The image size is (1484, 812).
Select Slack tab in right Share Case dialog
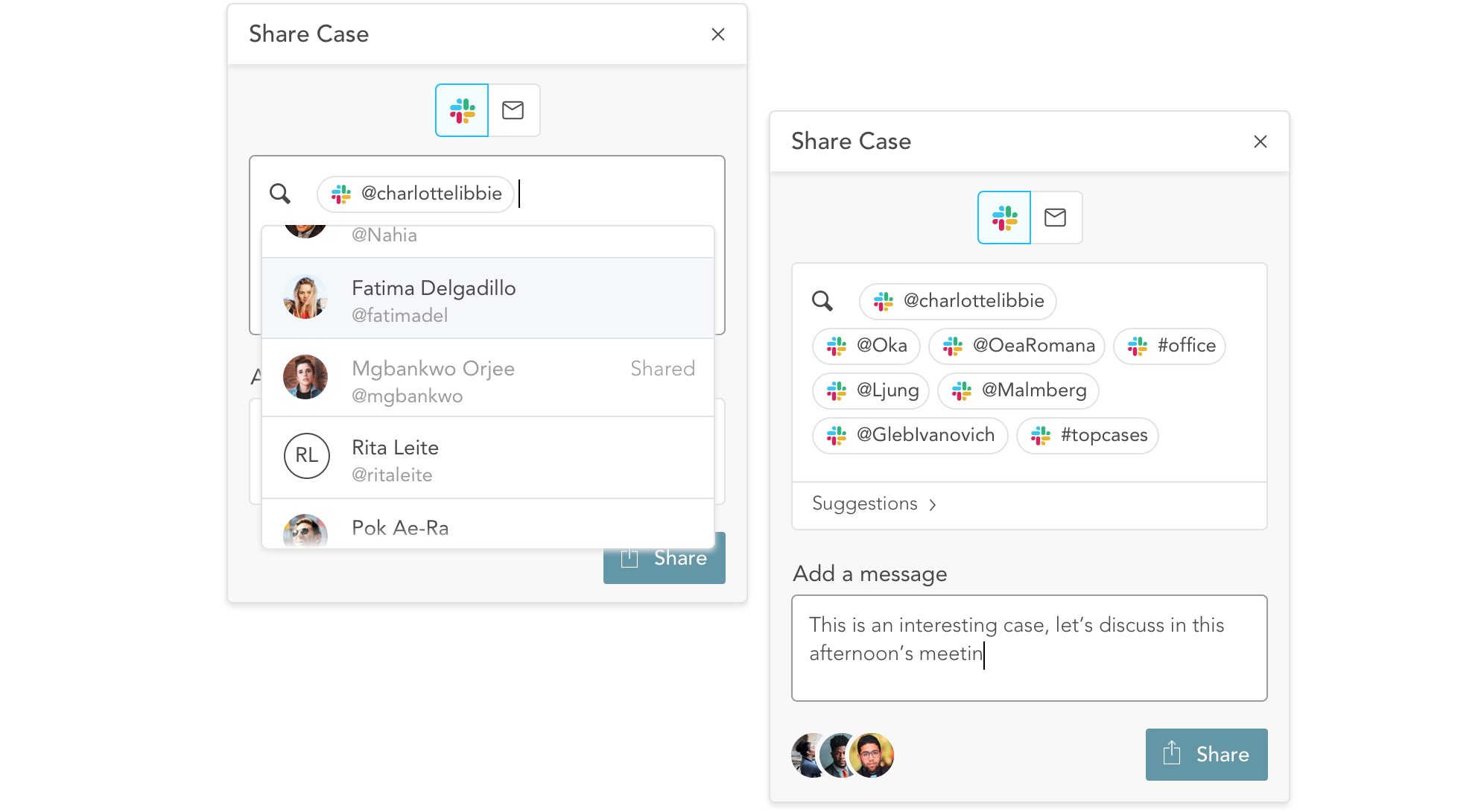pos(1004,218)
